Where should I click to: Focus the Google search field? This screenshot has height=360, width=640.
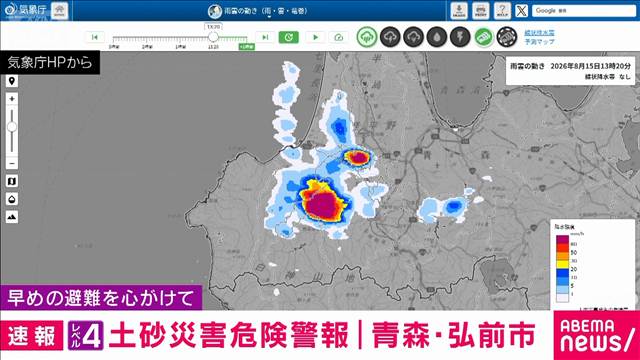[584, 11]
